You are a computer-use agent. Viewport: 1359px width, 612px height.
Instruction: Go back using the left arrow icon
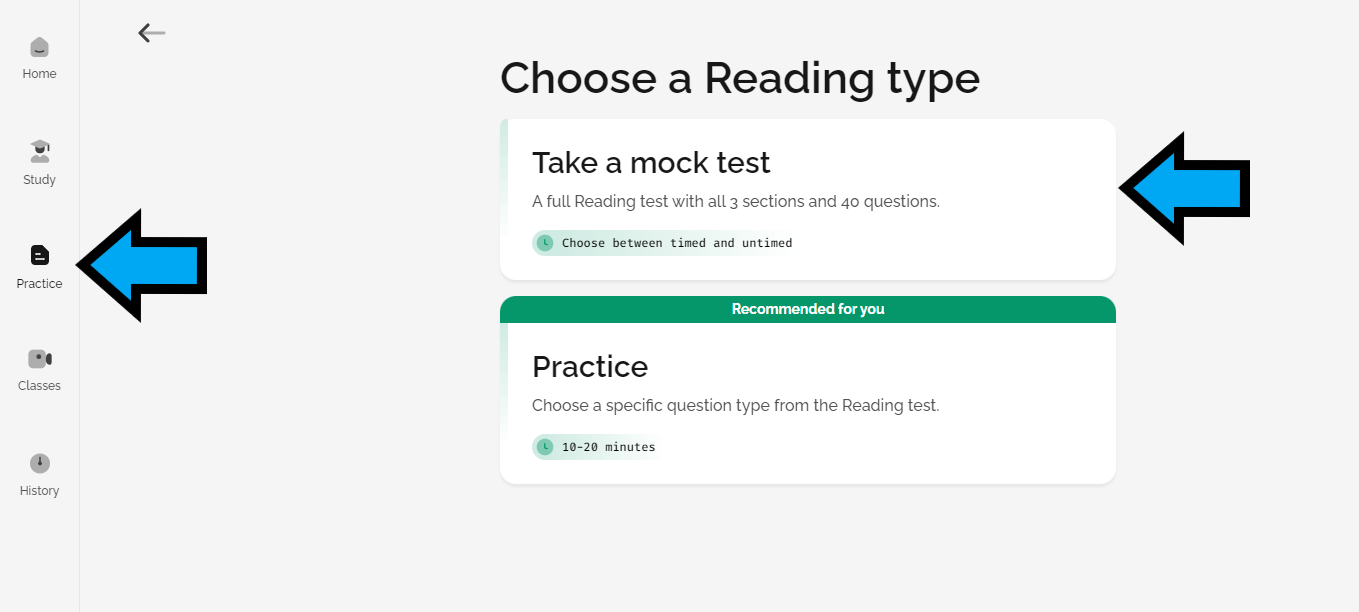click(152, 33)
